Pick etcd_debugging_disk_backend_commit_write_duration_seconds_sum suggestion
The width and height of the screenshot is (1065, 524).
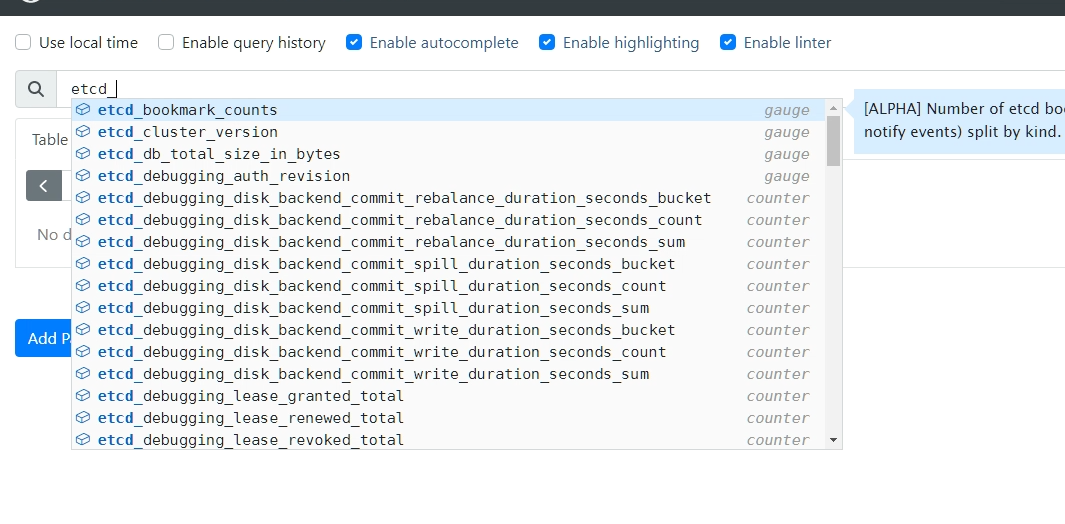pos(373,374)
